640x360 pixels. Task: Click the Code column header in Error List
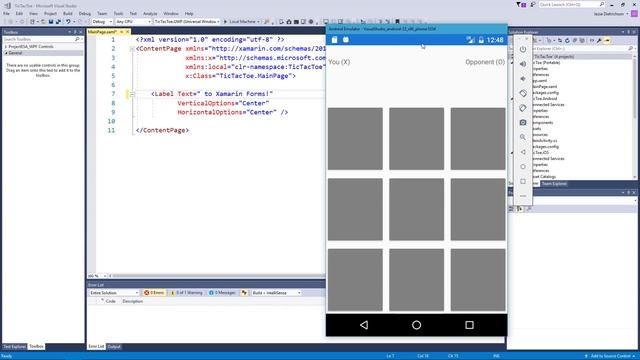(110, 301)
